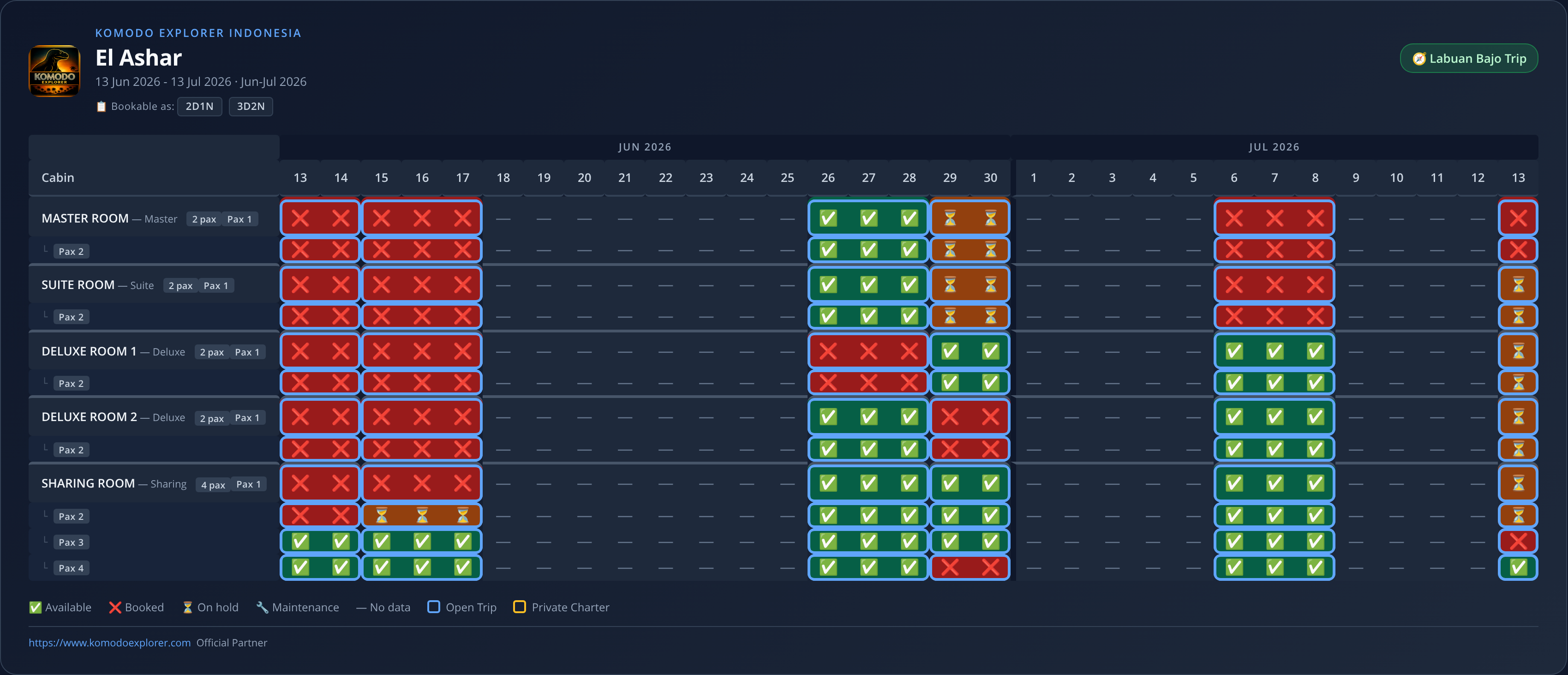This screenshot has height=675, width=1568.
Task: Click Sharing Room Pax 4 booked June 30
Action: tap(990, 567)
